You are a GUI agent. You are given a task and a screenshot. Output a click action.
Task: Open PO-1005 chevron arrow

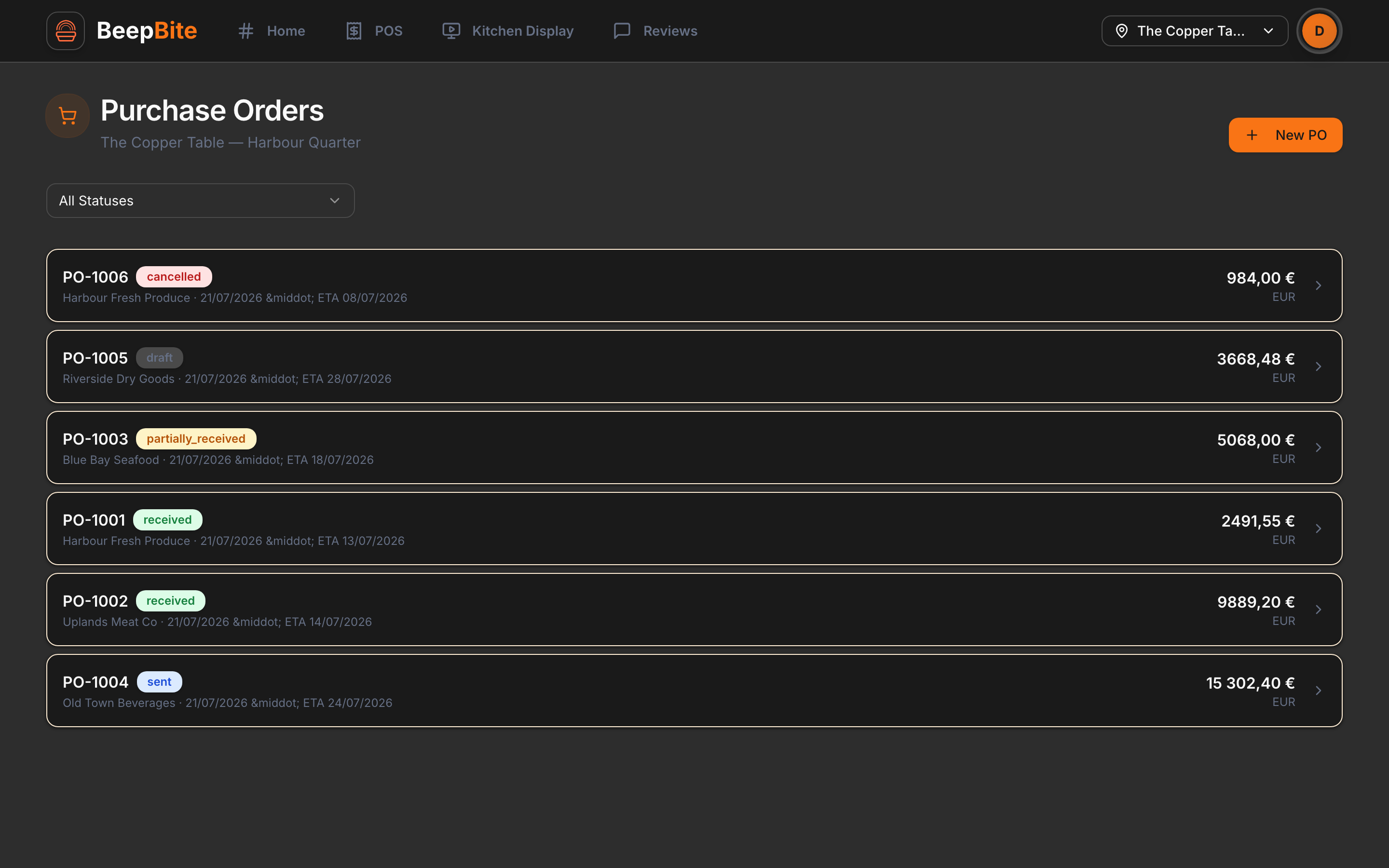click(x=1319, y=366)
